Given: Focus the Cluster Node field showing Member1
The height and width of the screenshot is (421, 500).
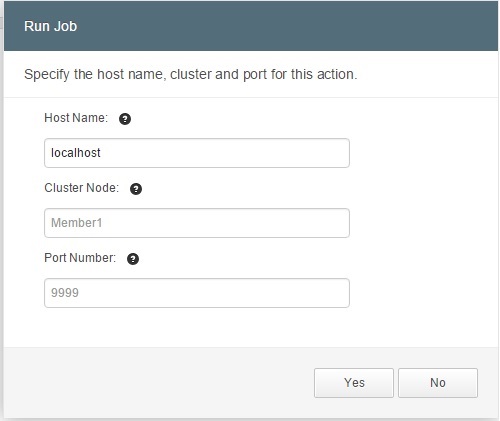Looking at the screenshot, I should 197,223.
